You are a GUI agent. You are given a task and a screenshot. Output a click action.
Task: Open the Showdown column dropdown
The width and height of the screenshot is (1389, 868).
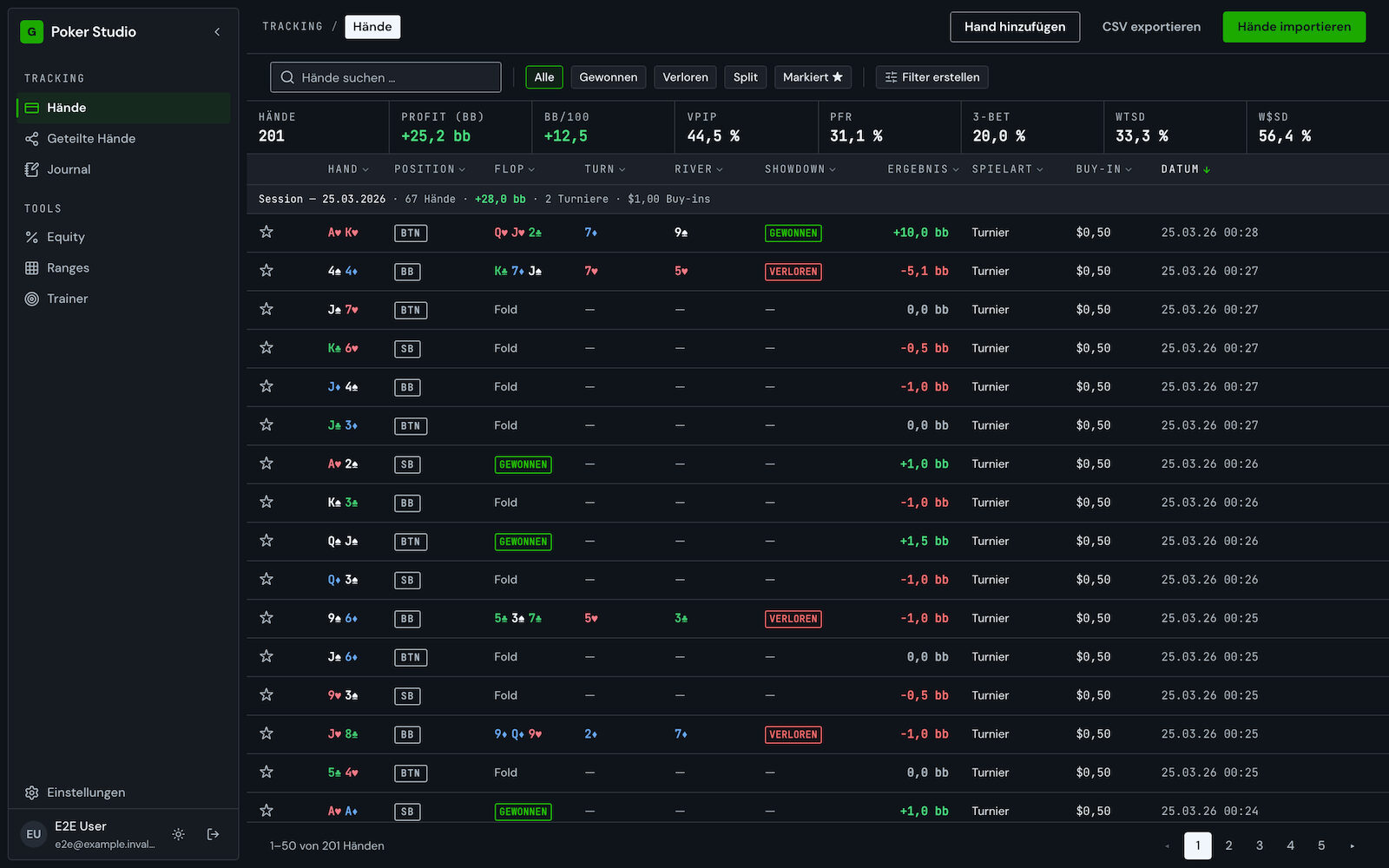click(800, 169)
